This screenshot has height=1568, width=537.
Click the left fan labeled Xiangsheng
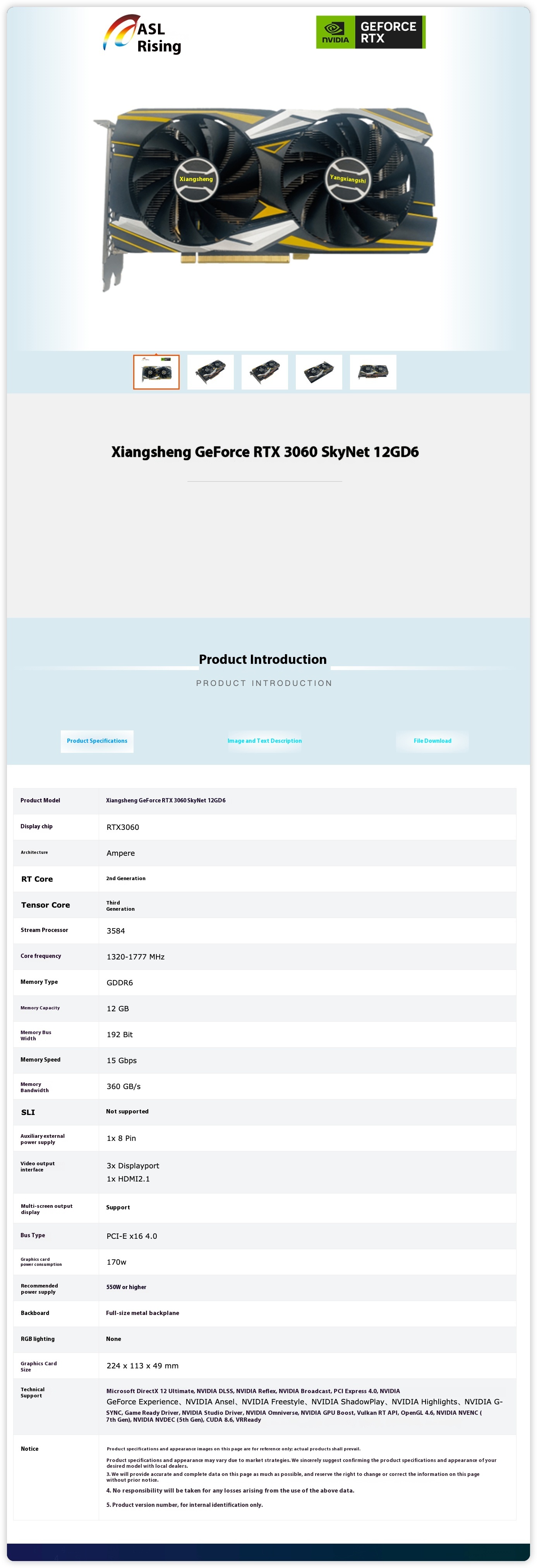pyautogui.click(x=196, y=179)
